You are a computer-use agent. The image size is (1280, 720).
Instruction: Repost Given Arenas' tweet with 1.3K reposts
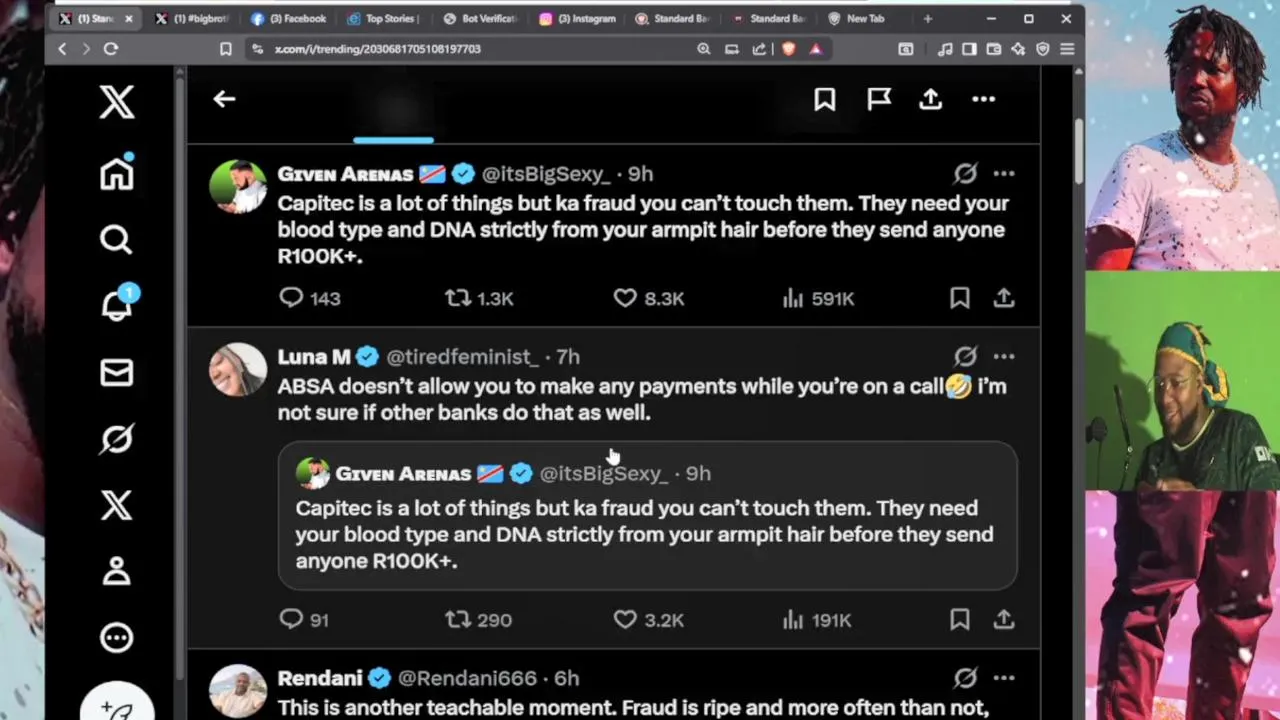458,298
